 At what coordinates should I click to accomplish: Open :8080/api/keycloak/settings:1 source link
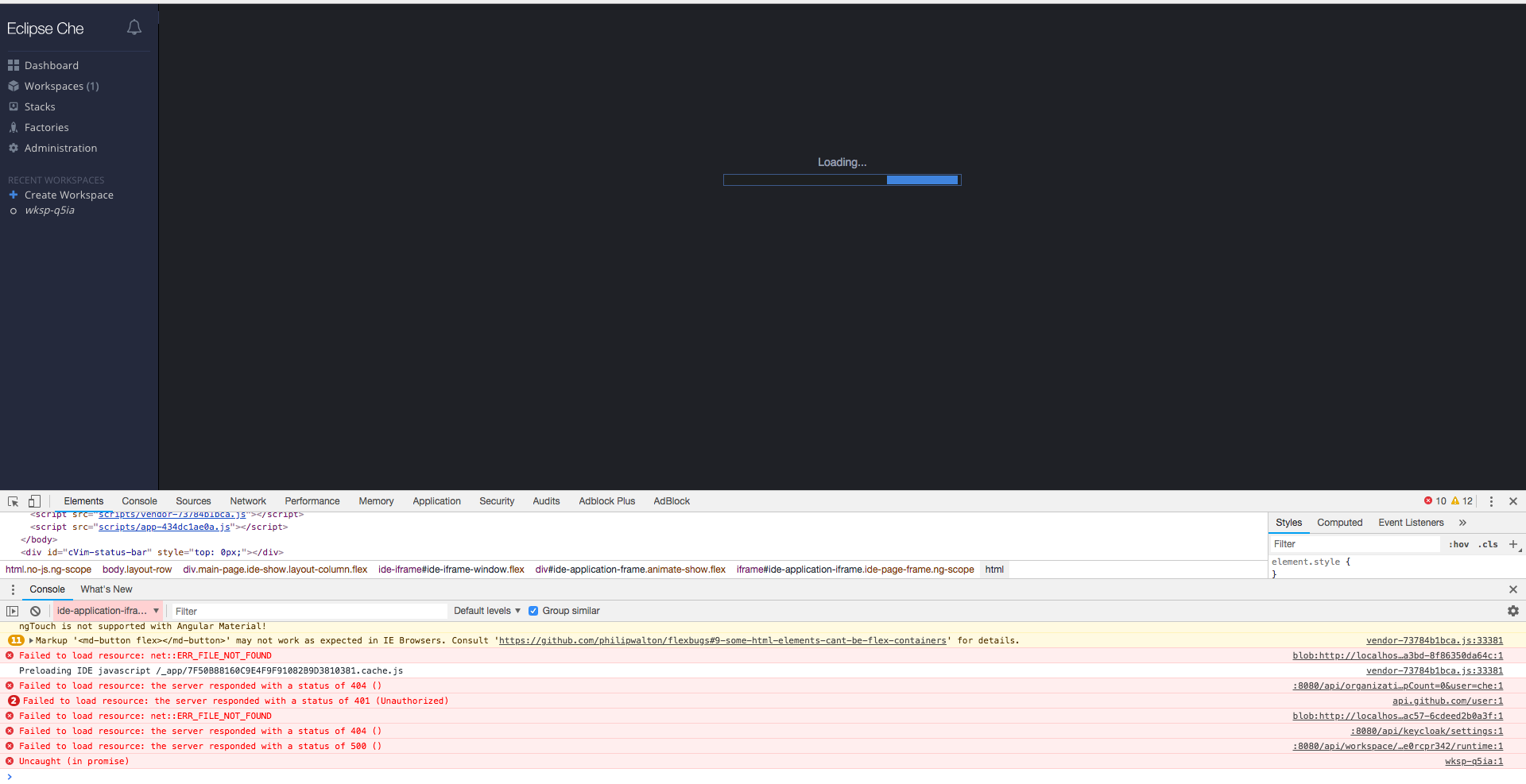click(x=1427, y=731)
